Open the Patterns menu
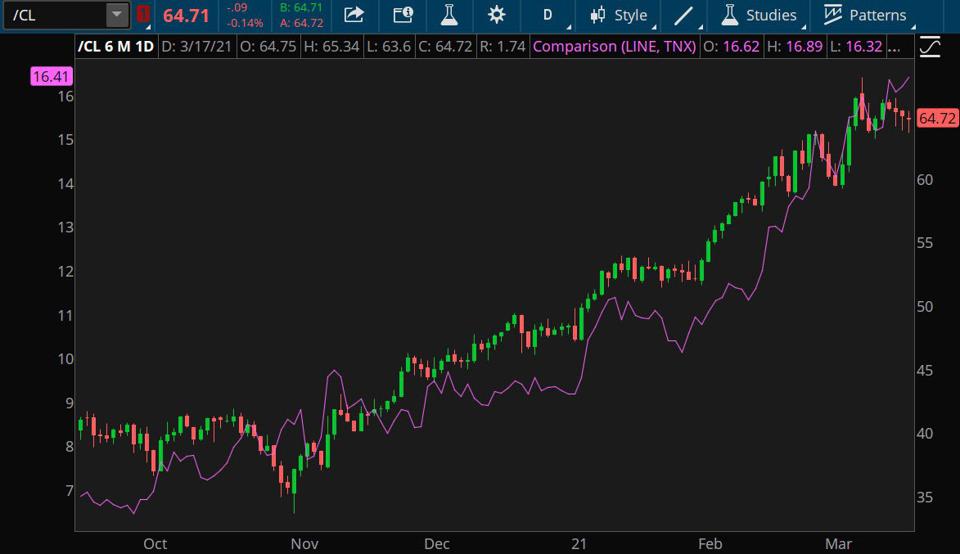The width and height of the screenshot is (960, 554). (866, 15)
